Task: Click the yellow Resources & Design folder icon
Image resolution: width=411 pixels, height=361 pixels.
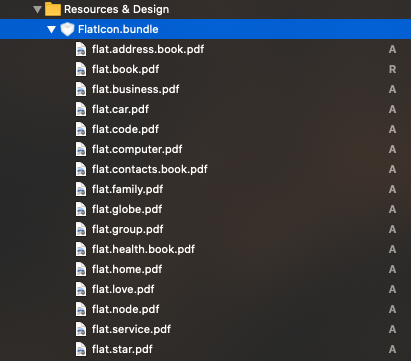Action: pos(53,9)
